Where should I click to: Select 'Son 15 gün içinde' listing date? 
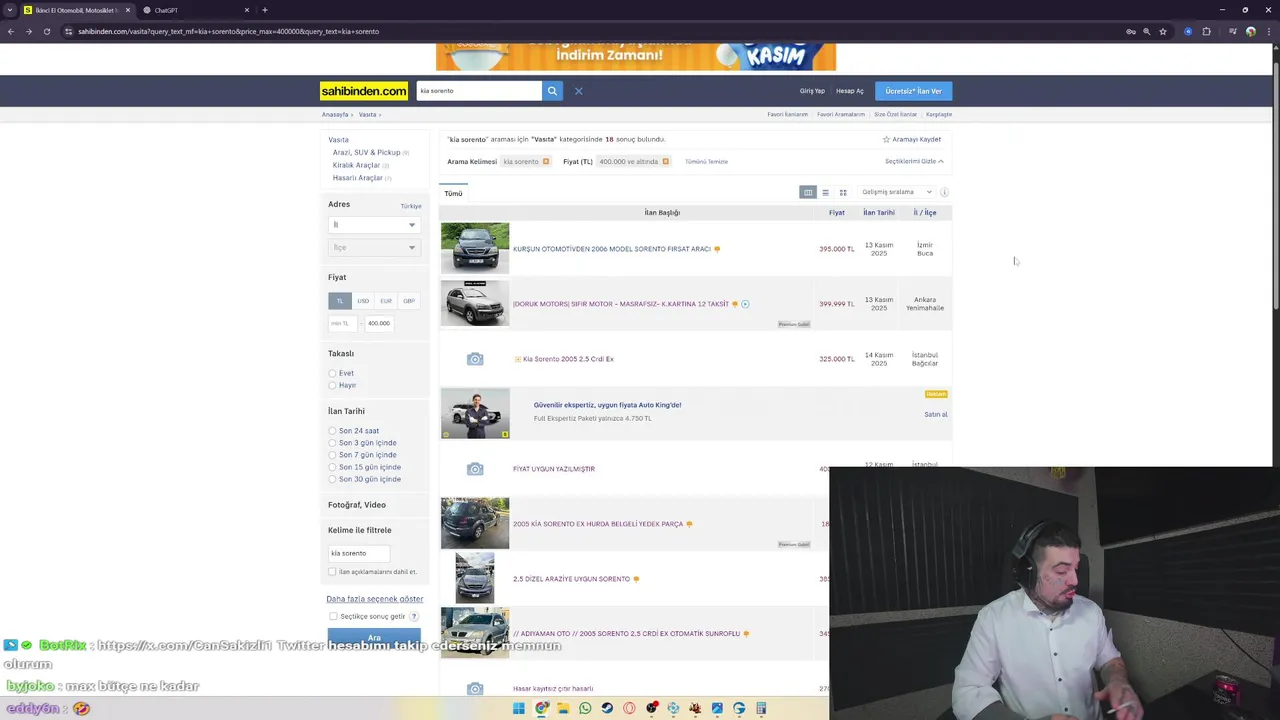(x=332, y=467)
